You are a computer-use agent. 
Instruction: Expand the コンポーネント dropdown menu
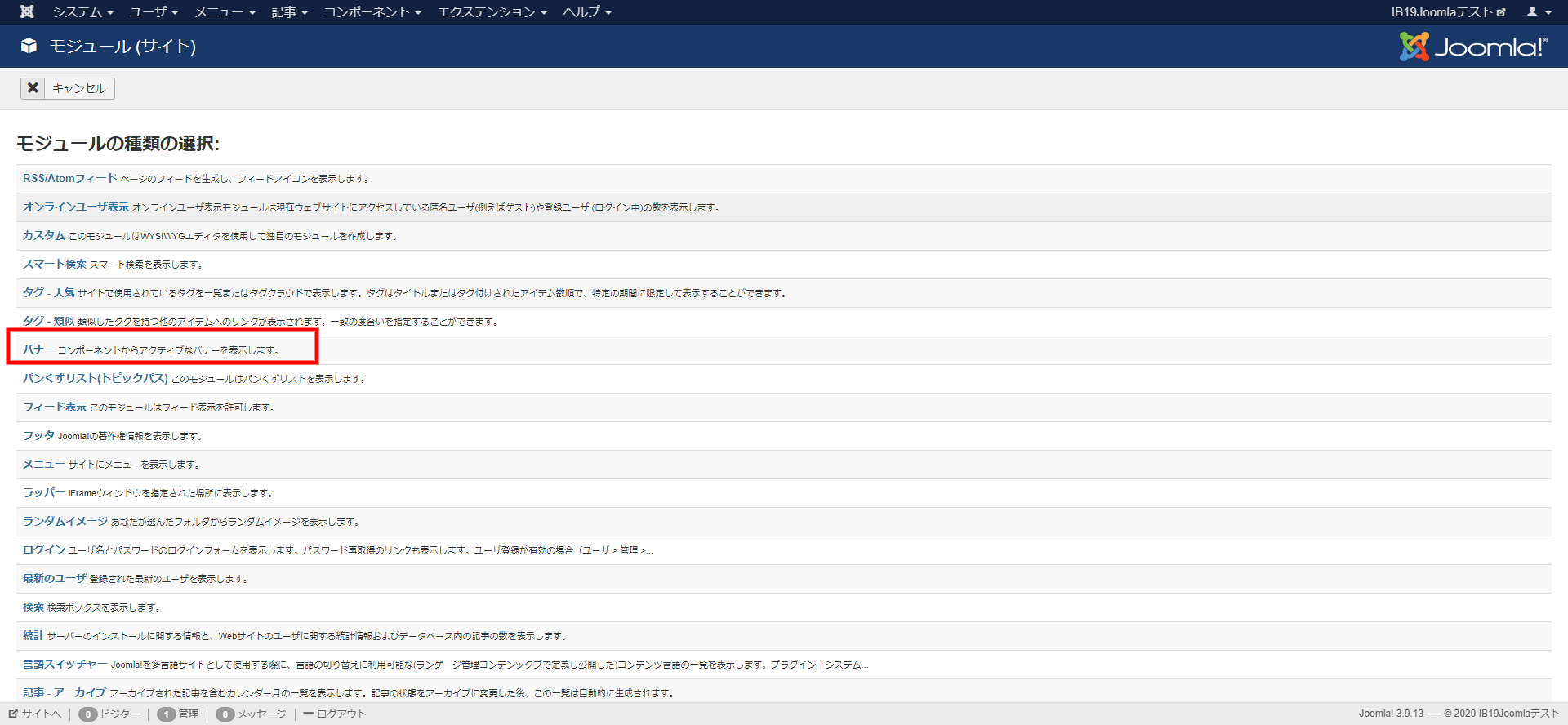pos(372,11)
